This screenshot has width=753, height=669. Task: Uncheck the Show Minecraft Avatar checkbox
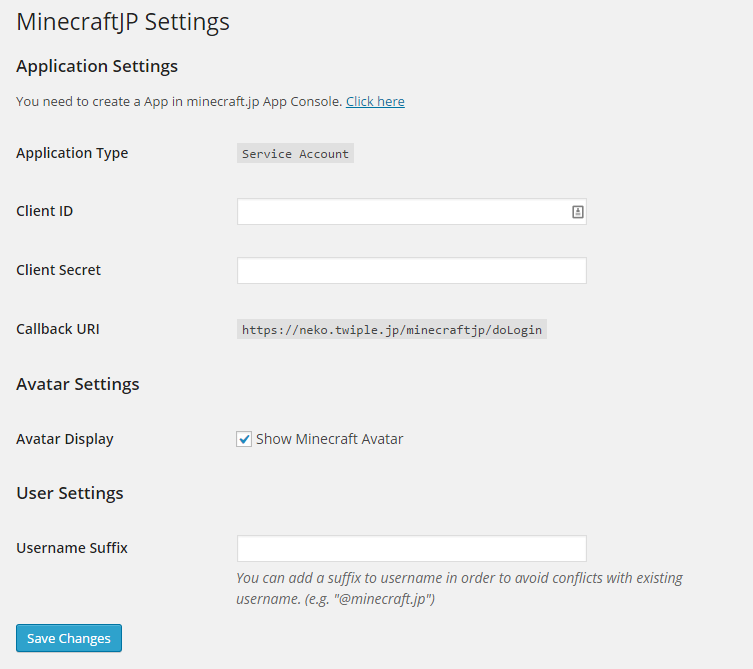244,439
